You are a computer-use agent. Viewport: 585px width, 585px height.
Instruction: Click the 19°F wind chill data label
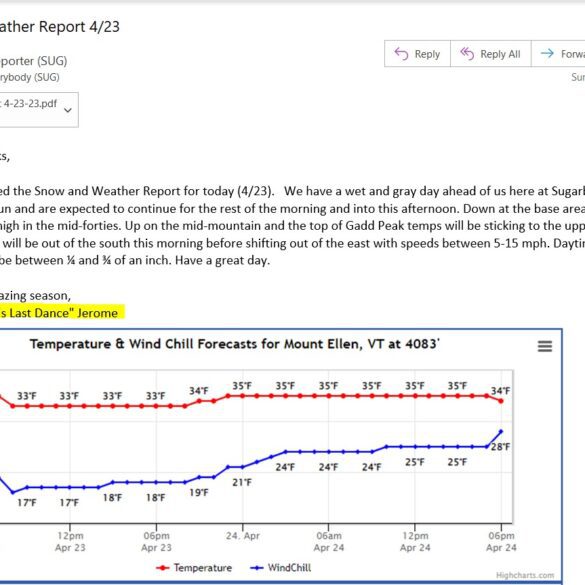point(199,492)
